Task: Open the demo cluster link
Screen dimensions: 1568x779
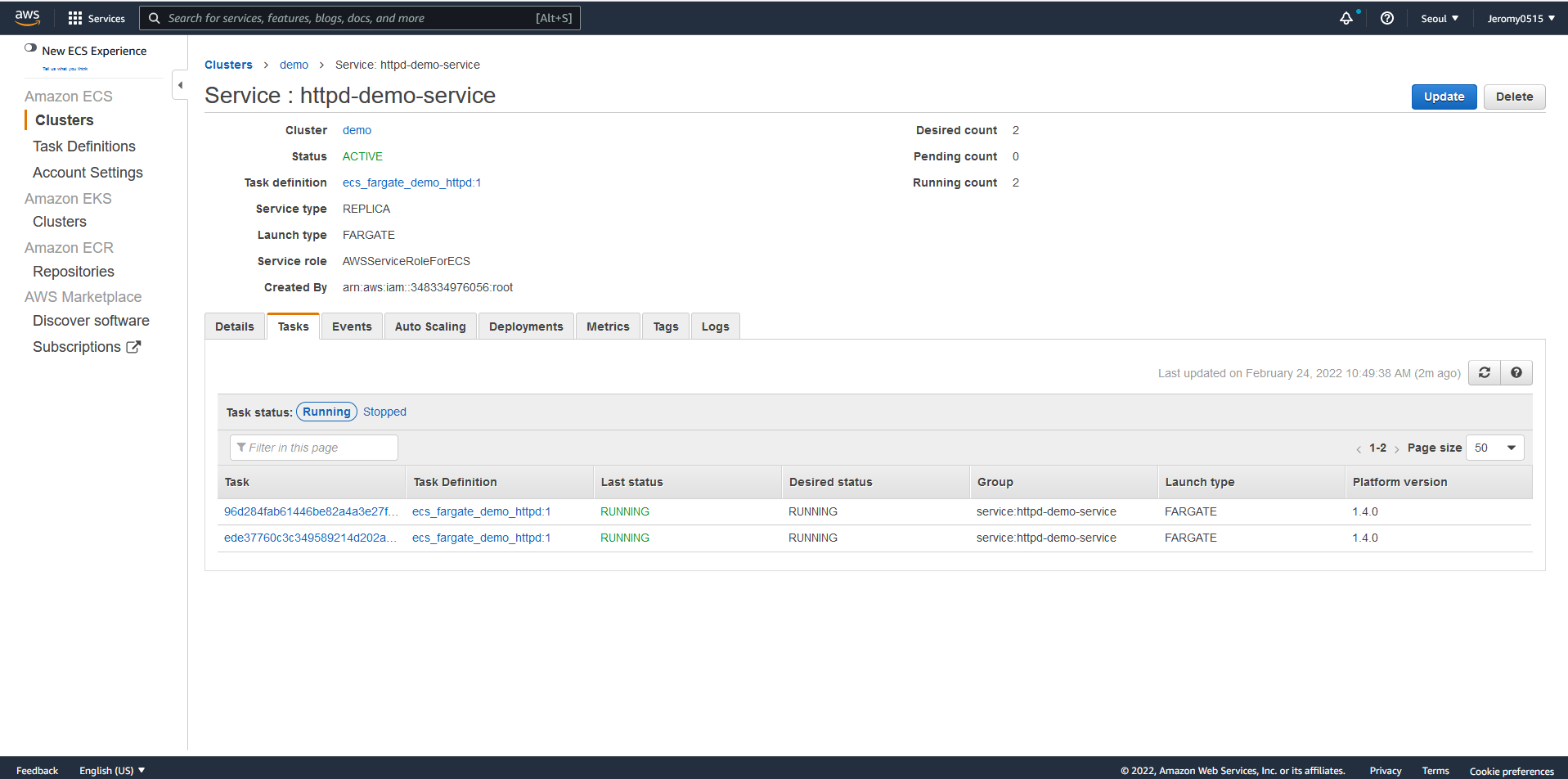Action: (357, 130)
